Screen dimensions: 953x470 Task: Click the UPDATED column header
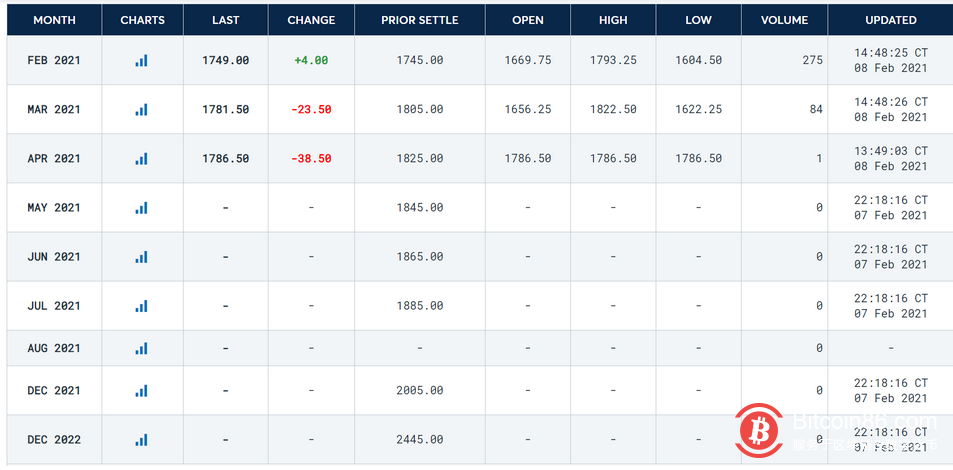[x=890, y=20]
